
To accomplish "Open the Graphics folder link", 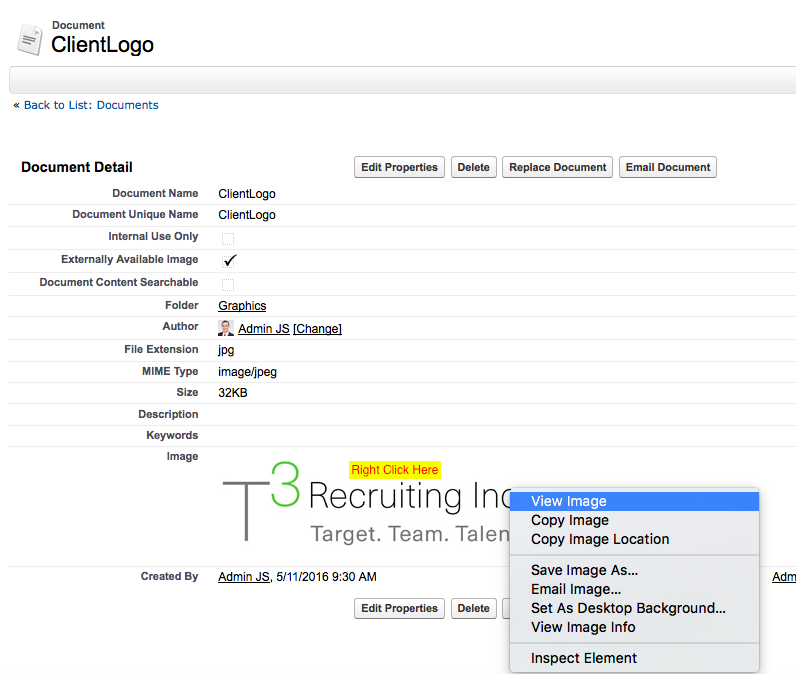I will click(242, 306).
